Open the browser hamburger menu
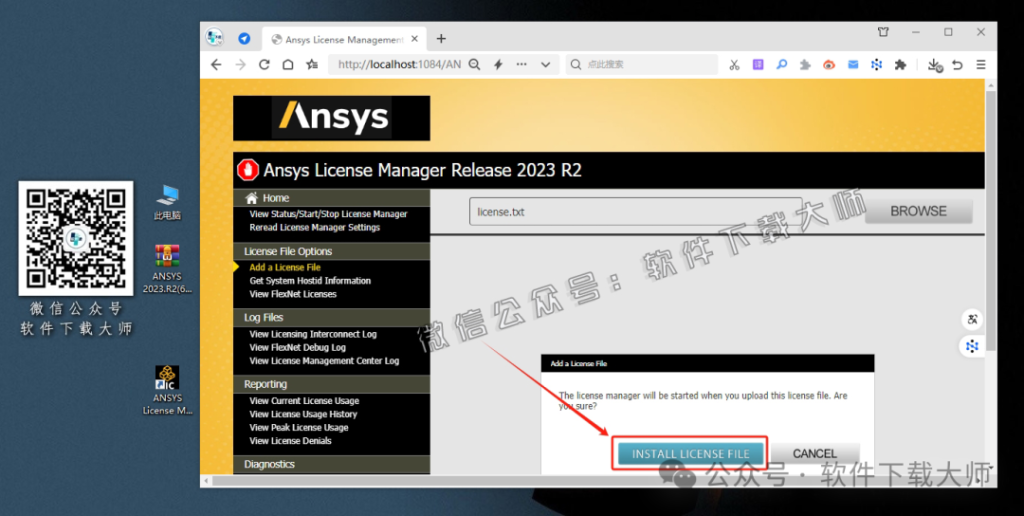The width and height of the screenshot is (1024, 516). pos(981,65)
